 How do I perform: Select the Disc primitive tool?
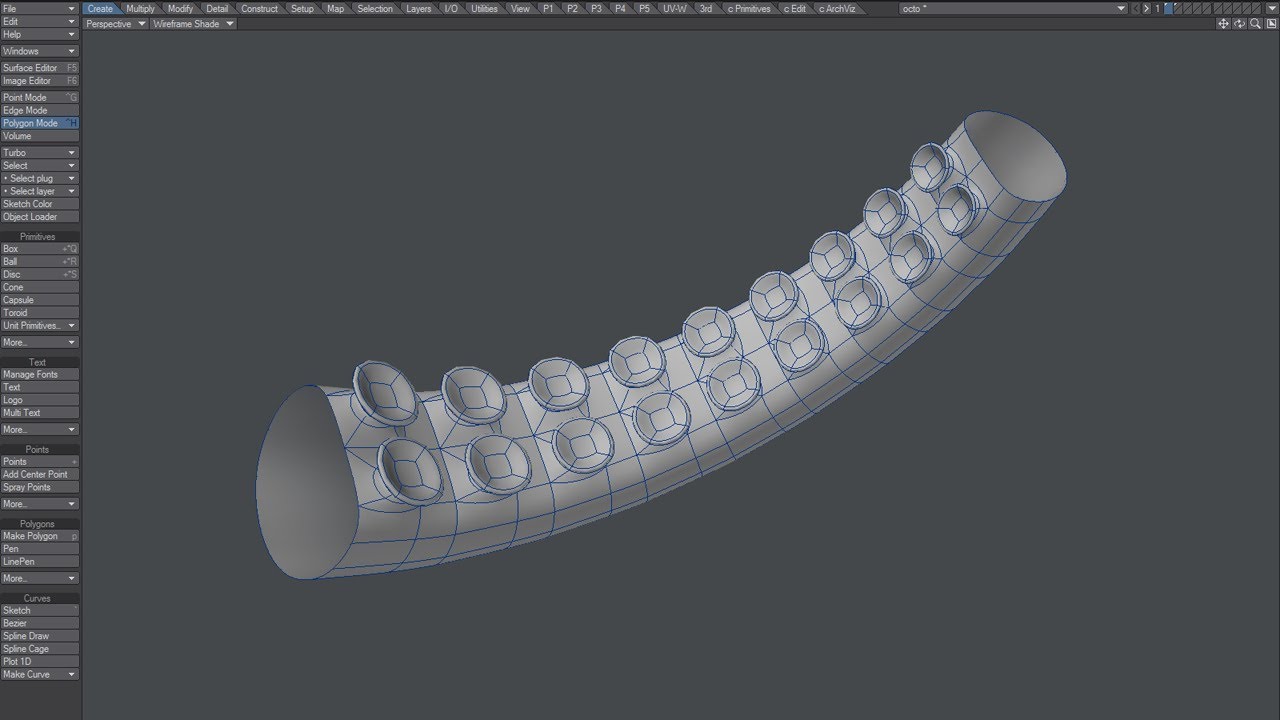click(x=40, y=274)
